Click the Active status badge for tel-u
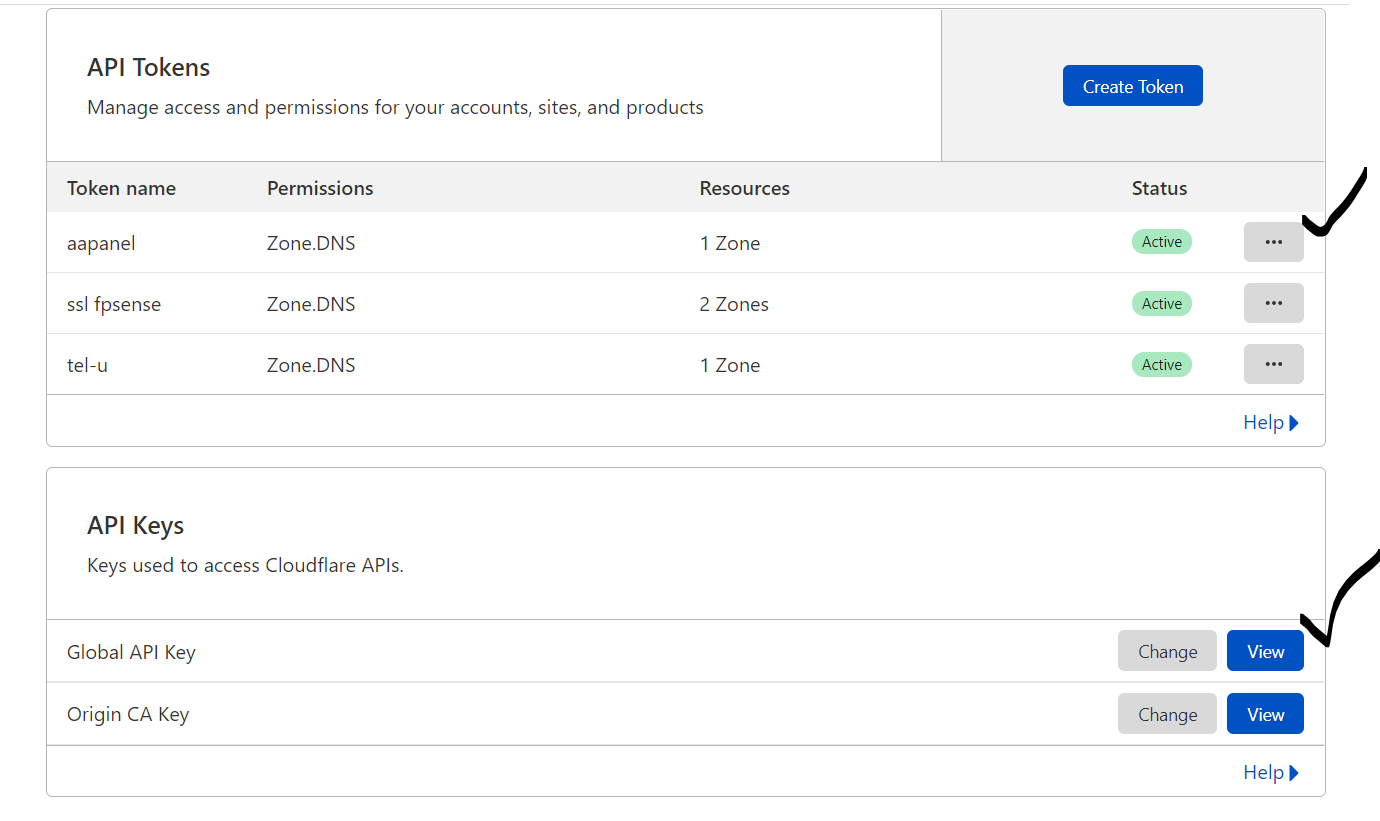Screen dimensions: 1380x821 coord(1161,365)
